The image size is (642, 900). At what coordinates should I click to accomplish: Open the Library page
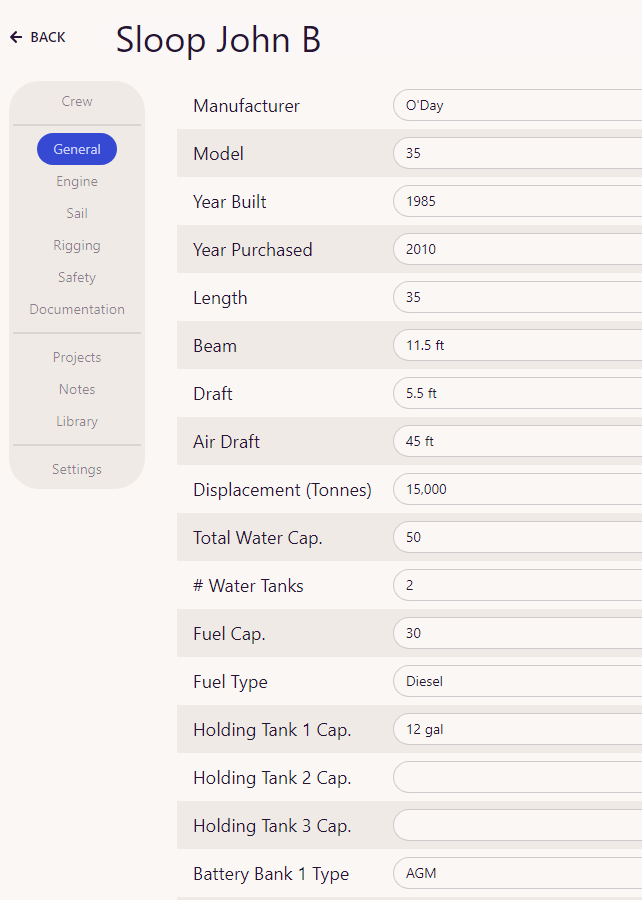click(x=77, y=421)
